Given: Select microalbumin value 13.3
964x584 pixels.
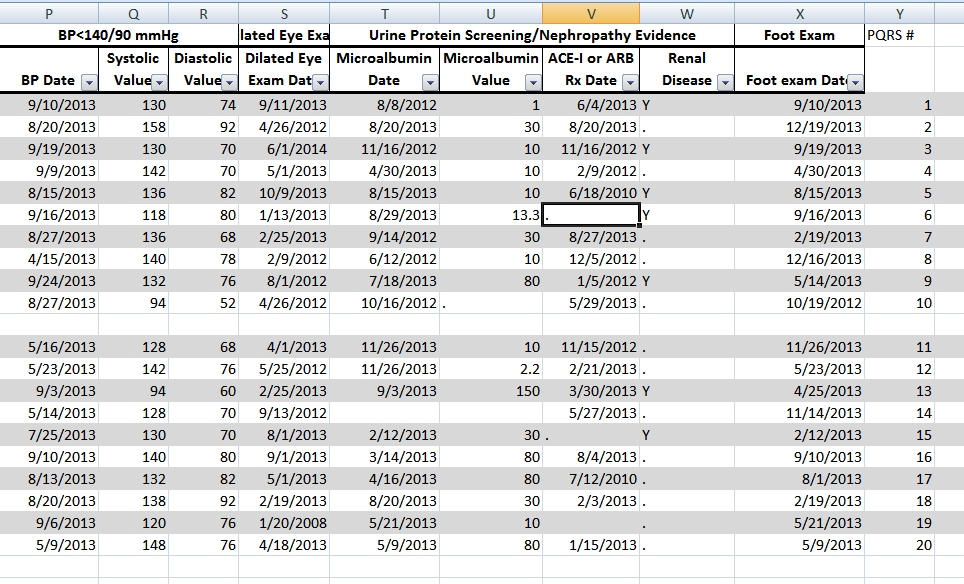Looking at the screenshot, I should coord(491,215).
